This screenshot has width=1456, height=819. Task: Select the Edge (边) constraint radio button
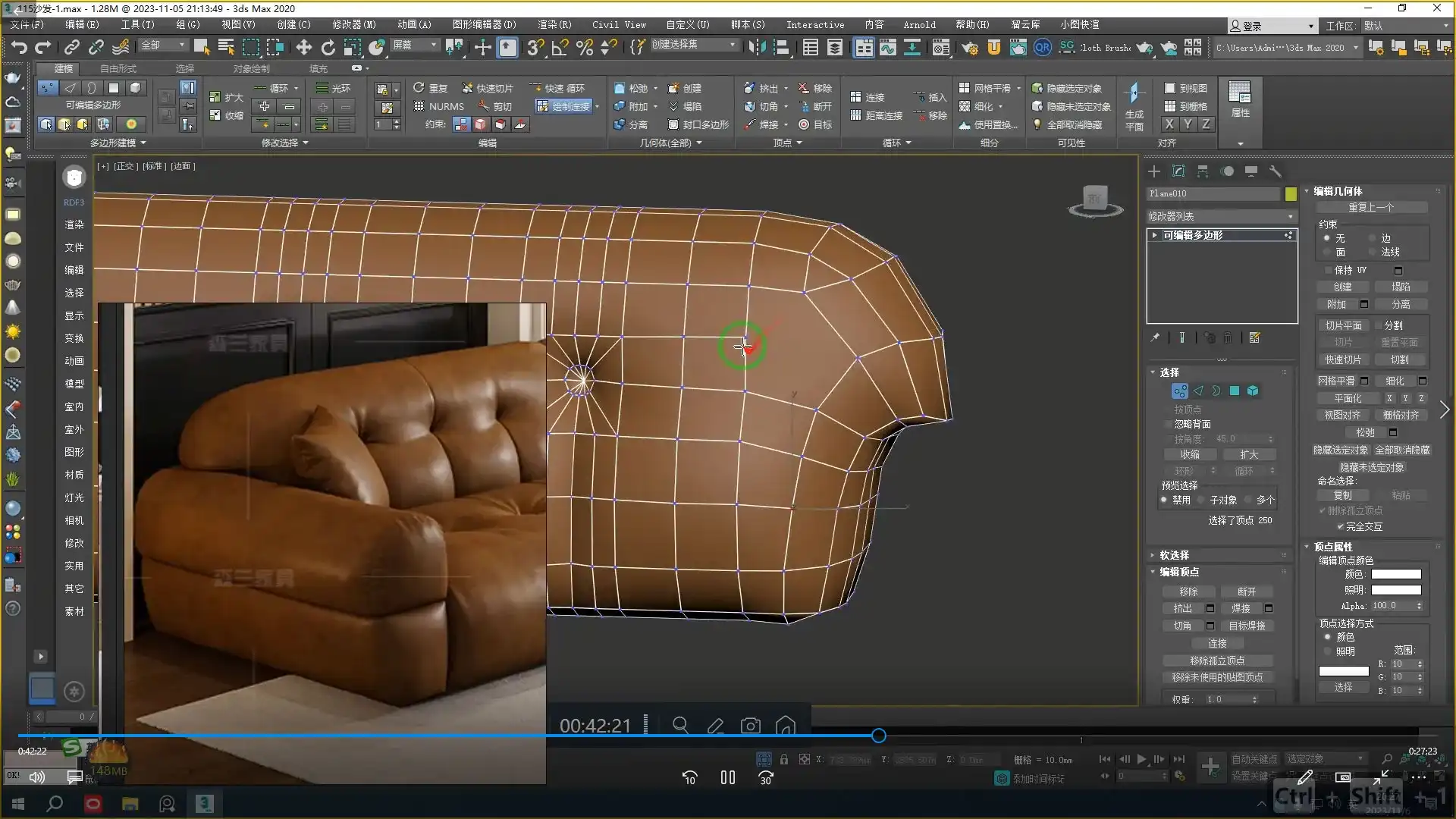coord(1372,238)
